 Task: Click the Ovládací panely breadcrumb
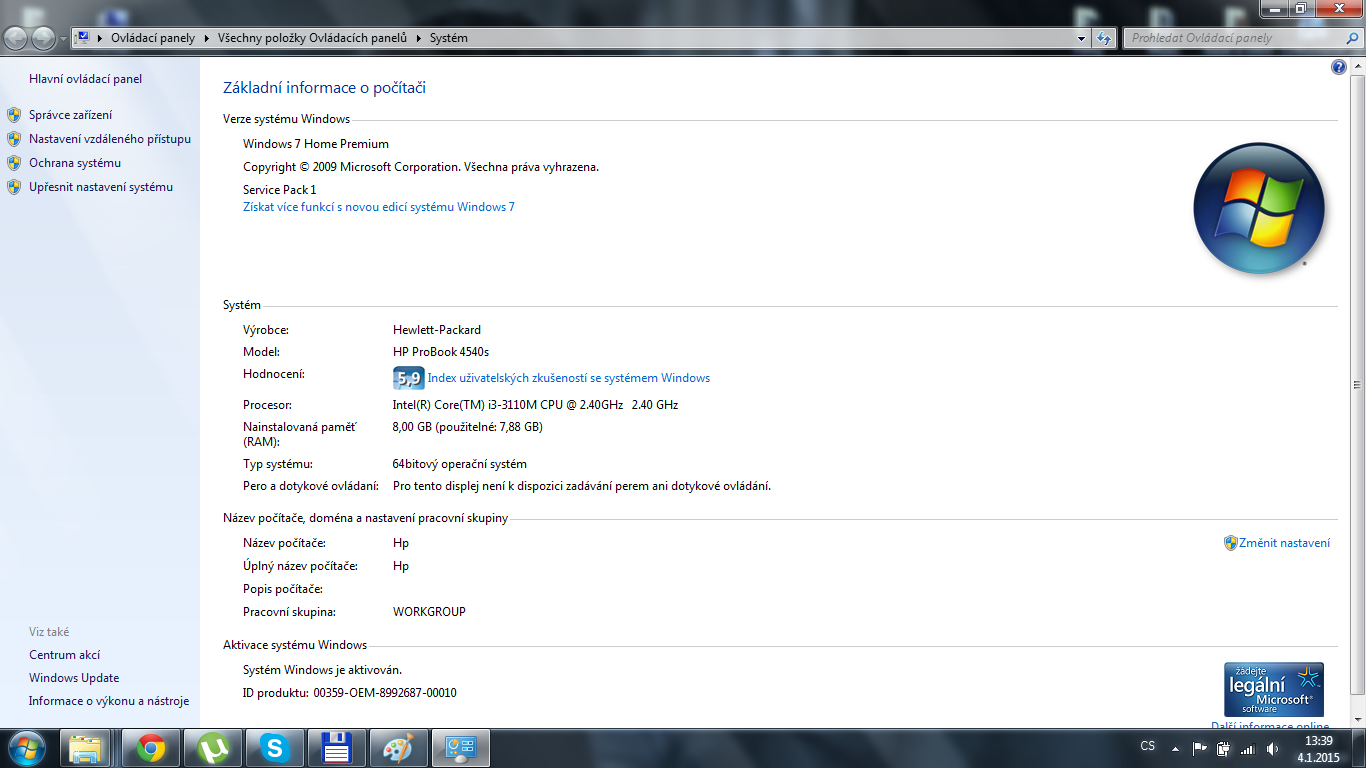(153, 38)
